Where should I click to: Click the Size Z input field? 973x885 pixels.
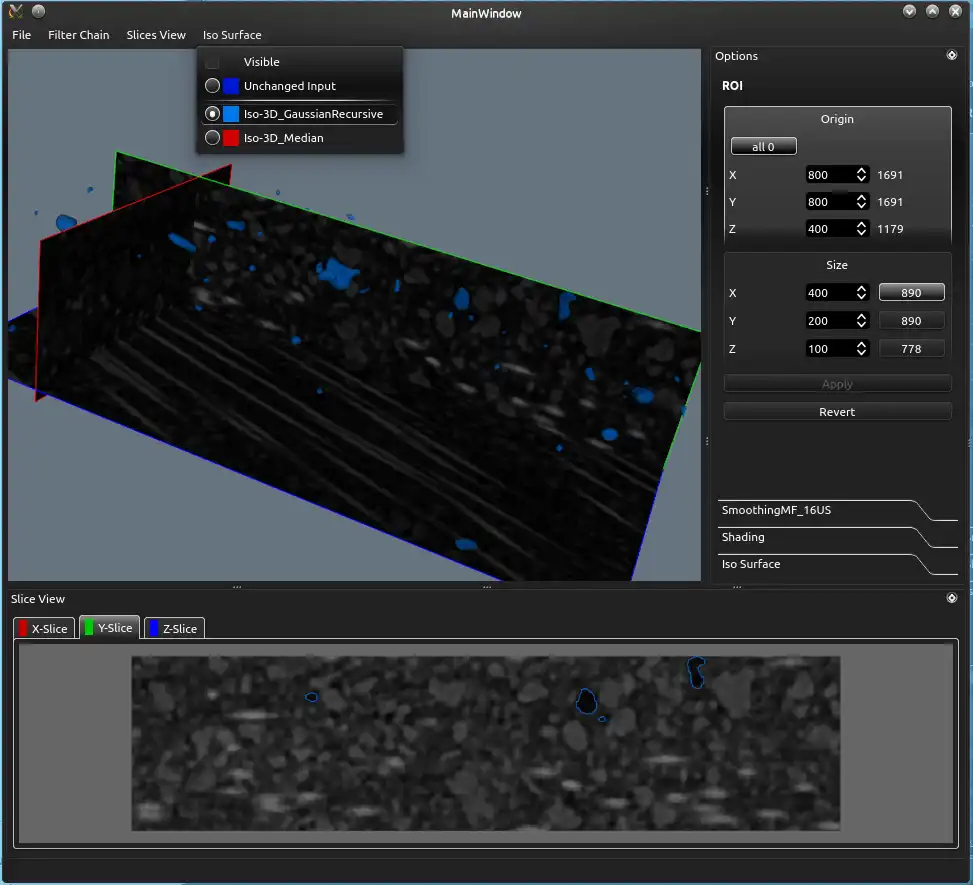(828, 348)
